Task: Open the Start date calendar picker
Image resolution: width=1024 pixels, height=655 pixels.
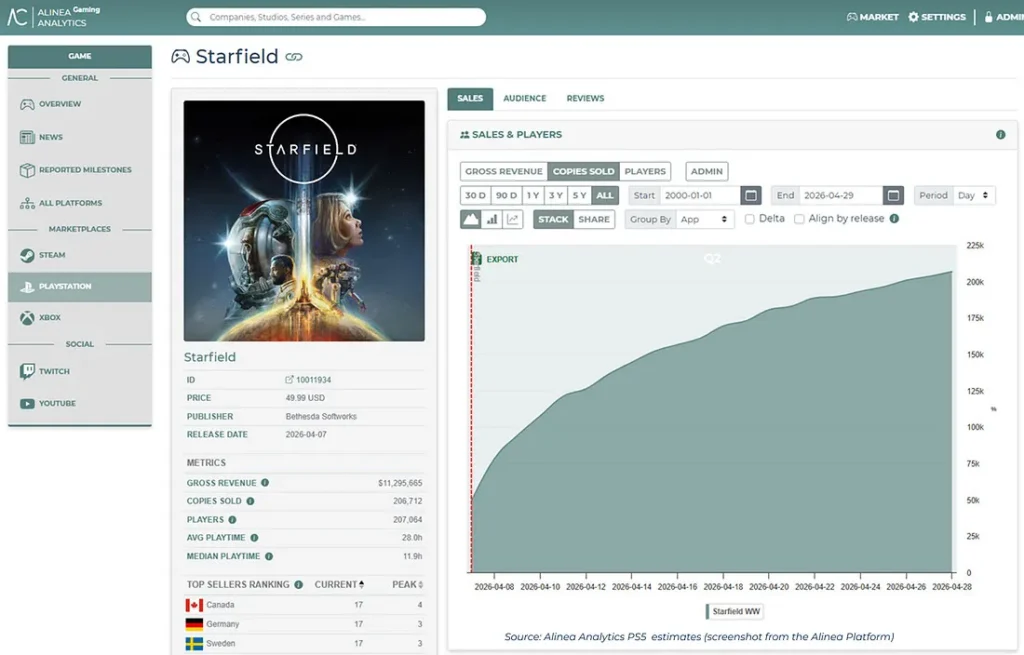Action: [x=751, y=195]
